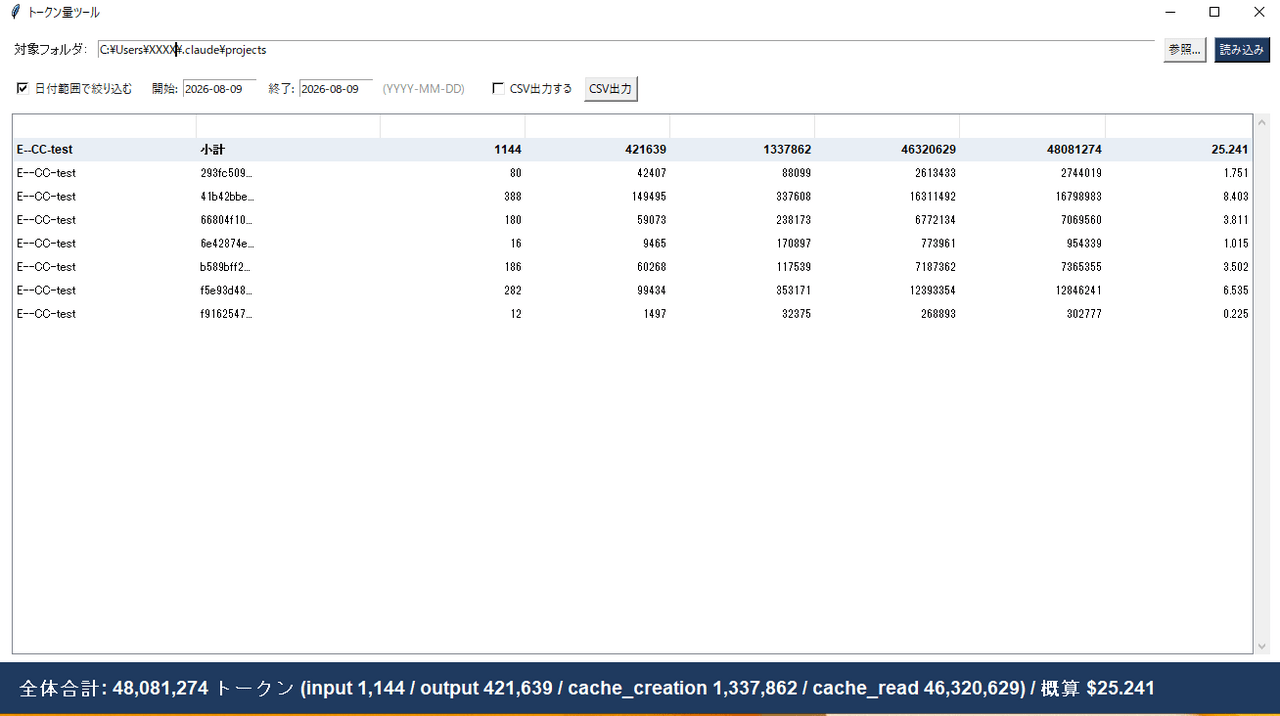
Task: Click the 読み込み load button
Action: pos(1242,50)
